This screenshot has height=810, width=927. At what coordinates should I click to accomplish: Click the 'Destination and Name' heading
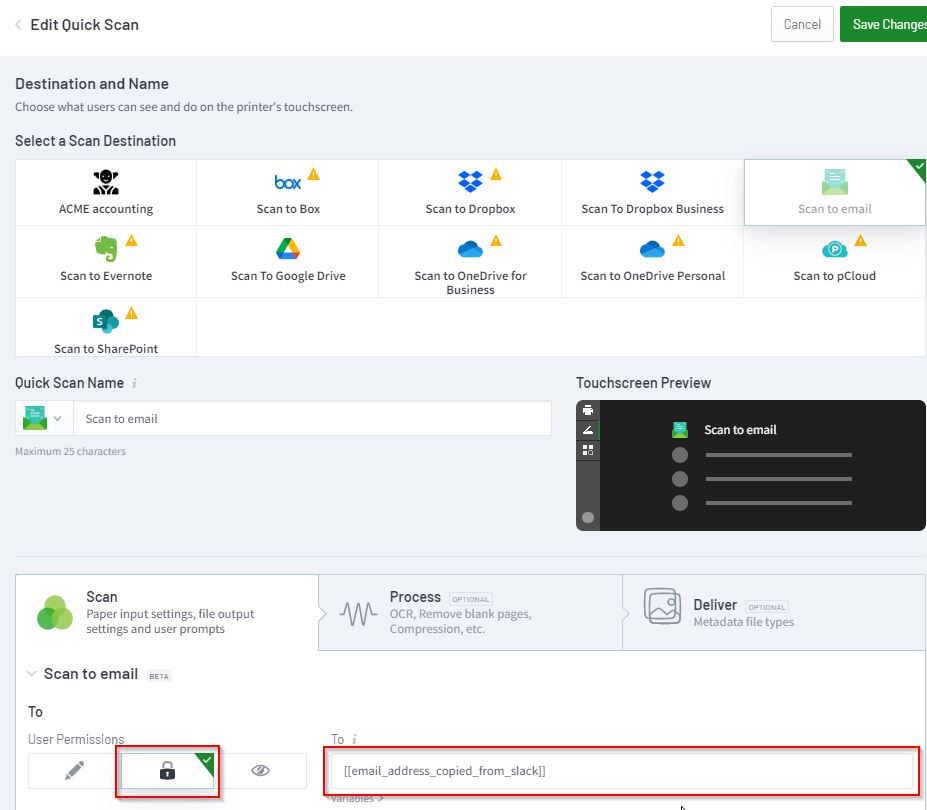92,84
